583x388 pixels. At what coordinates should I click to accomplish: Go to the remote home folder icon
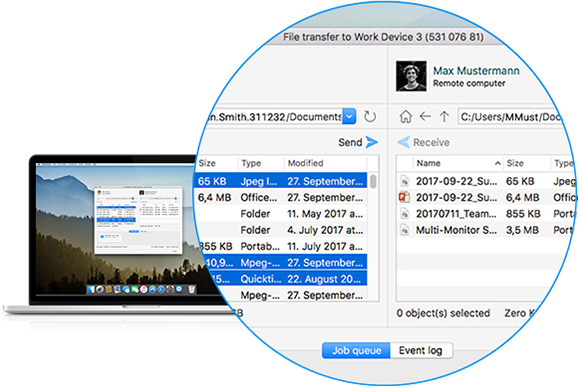coord(406,117)
